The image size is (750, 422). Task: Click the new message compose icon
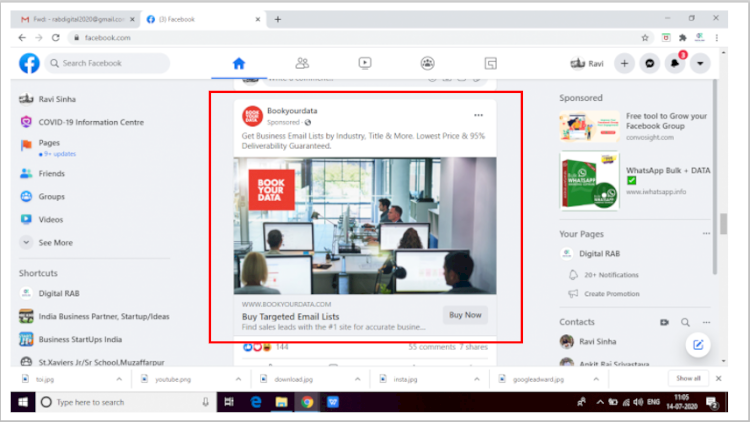(698, 345)
